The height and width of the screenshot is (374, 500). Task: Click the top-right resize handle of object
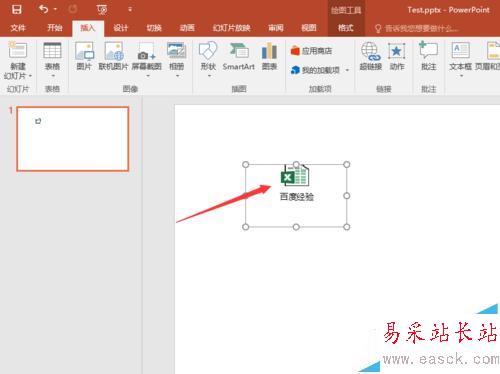(x=347, y=164)
